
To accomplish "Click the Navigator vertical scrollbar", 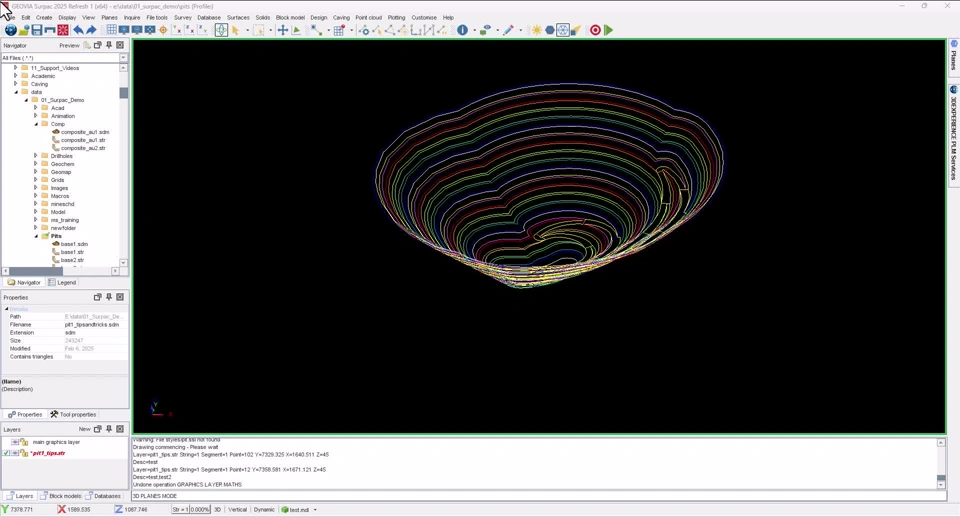I will [x=124, y=164].
